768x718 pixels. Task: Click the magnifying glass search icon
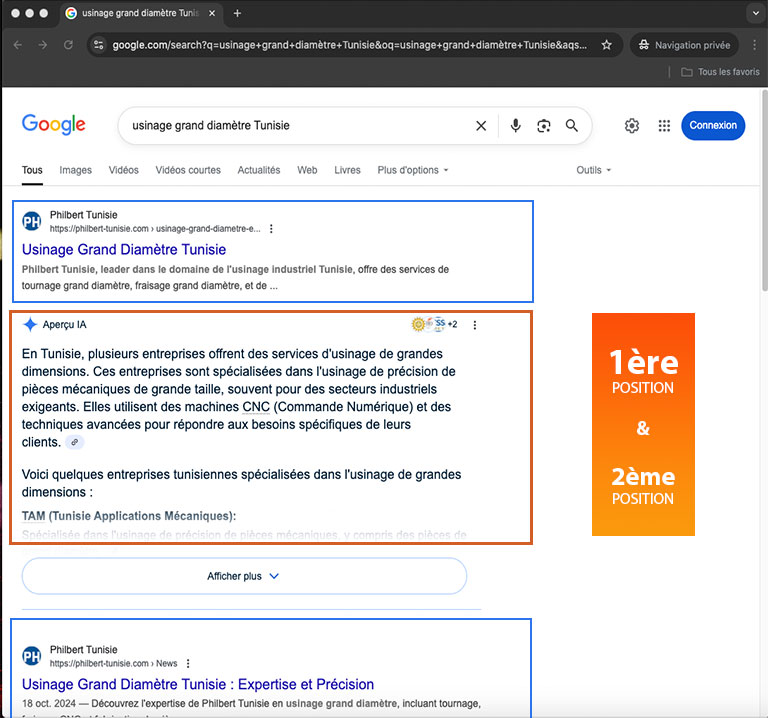[x=572, y=126]
